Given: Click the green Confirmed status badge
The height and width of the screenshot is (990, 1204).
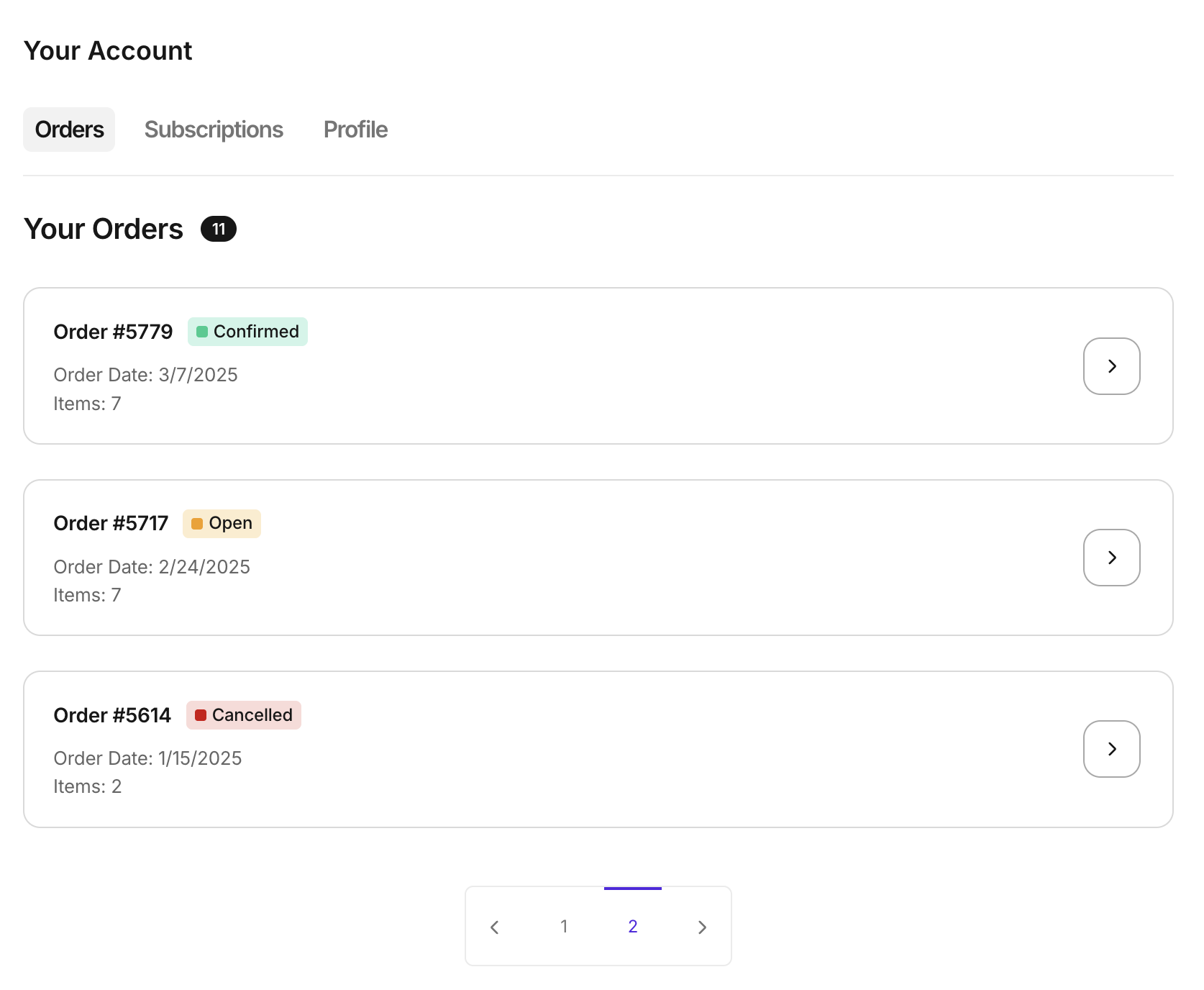Looking at the screenshot, I should pos(247,332).
